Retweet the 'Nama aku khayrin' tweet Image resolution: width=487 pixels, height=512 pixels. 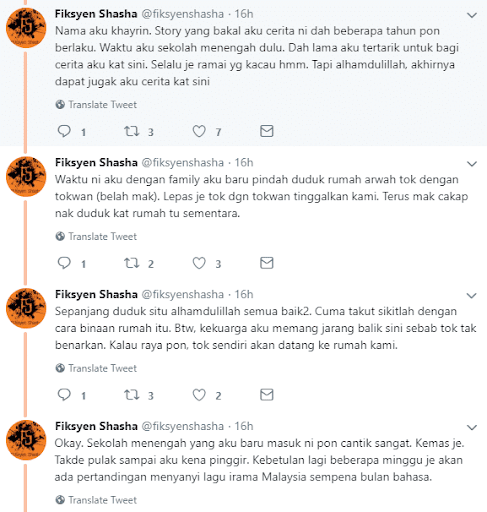(132, 131)
